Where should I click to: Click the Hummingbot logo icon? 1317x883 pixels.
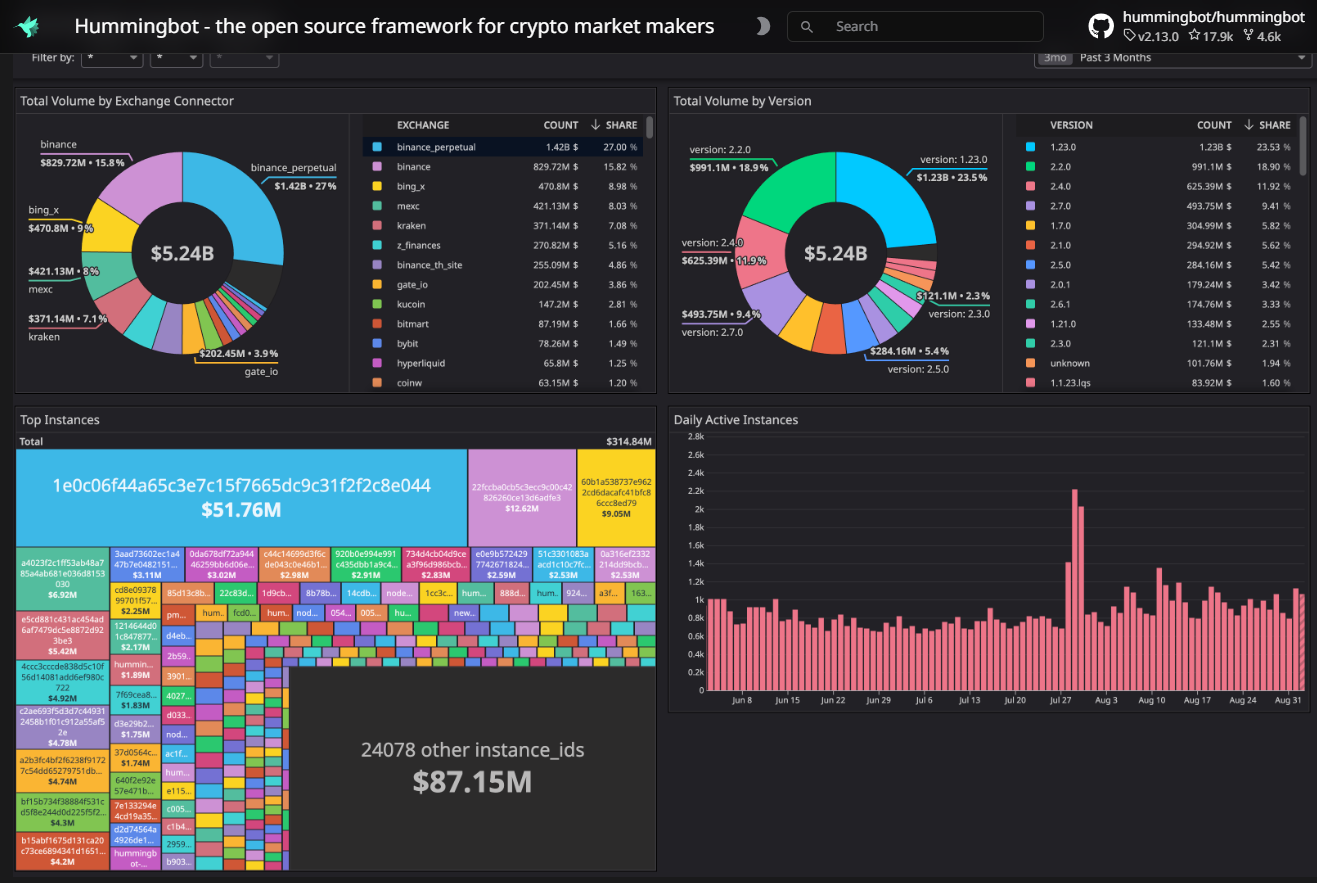click(x=28, y=27)
